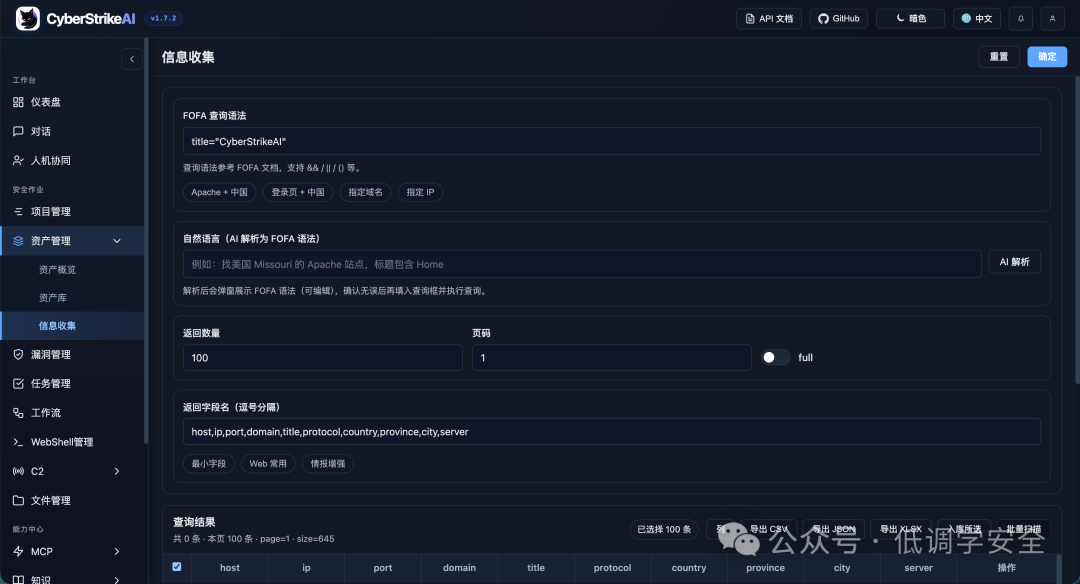Image resolution: width=1080 pixels, height=584 pixels.
Task: Click the 入库所选 button
Action: click(x=964, y=529)
